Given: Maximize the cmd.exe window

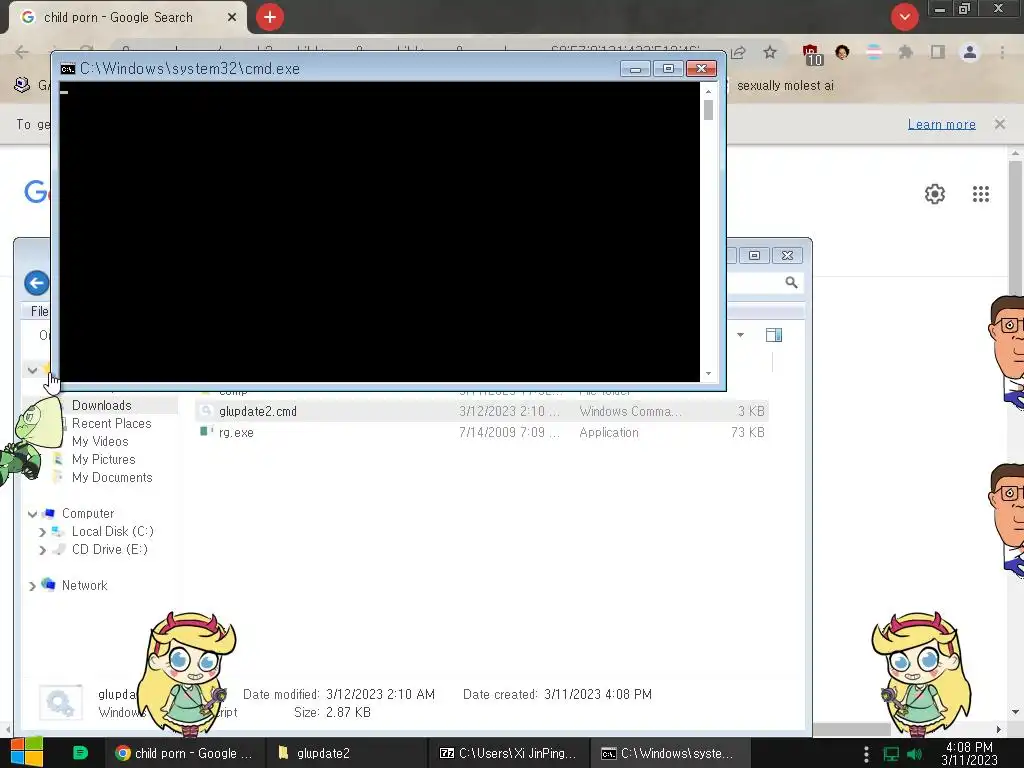Looking at the screenshot, I should [x=668, y=69].
